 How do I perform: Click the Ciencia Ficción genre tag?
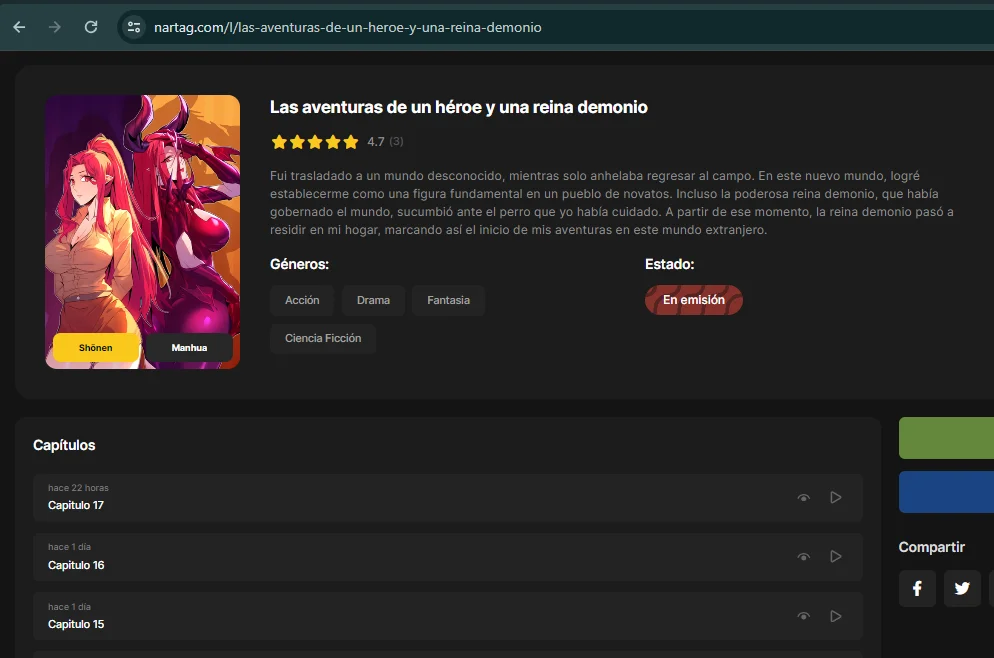(322, 338)
